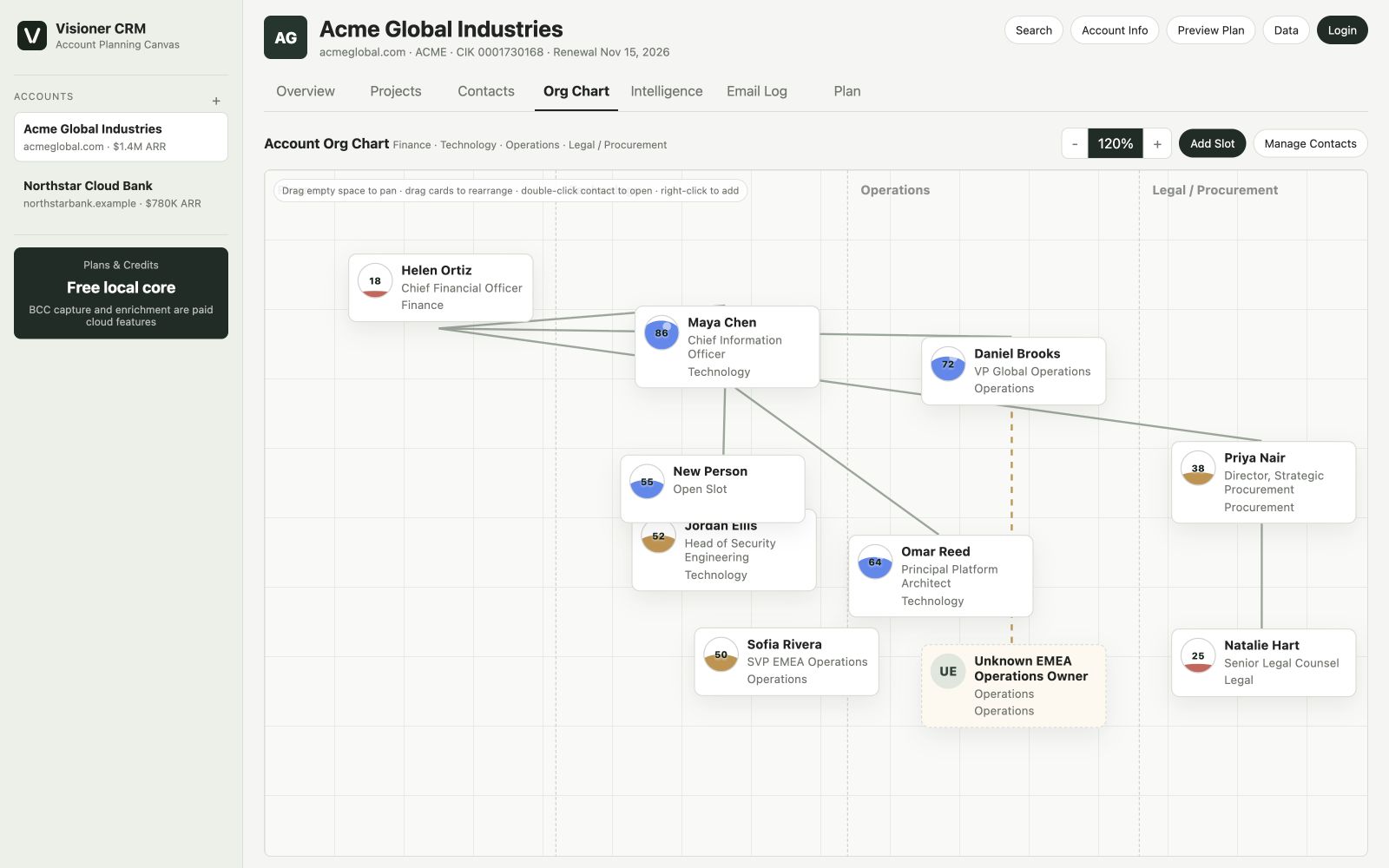The width and height of the screenshot is (1389, 868).
Task: Select Helen Ortiz contact name
Action: [x=437, y=271]
